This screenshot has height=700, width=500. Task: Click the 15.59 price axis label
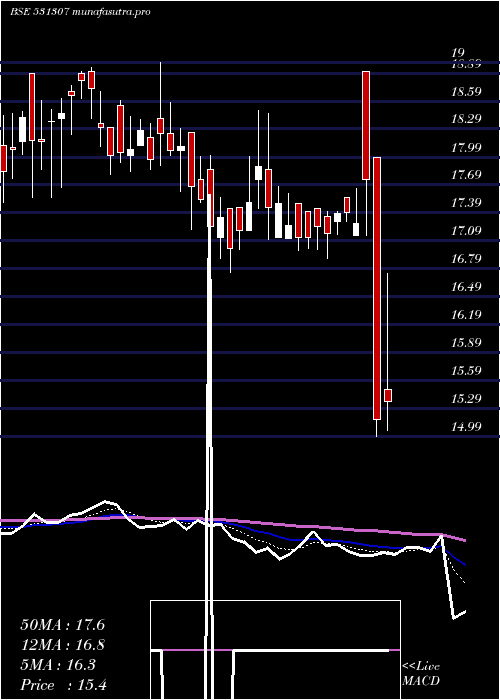tap(466, 371)
